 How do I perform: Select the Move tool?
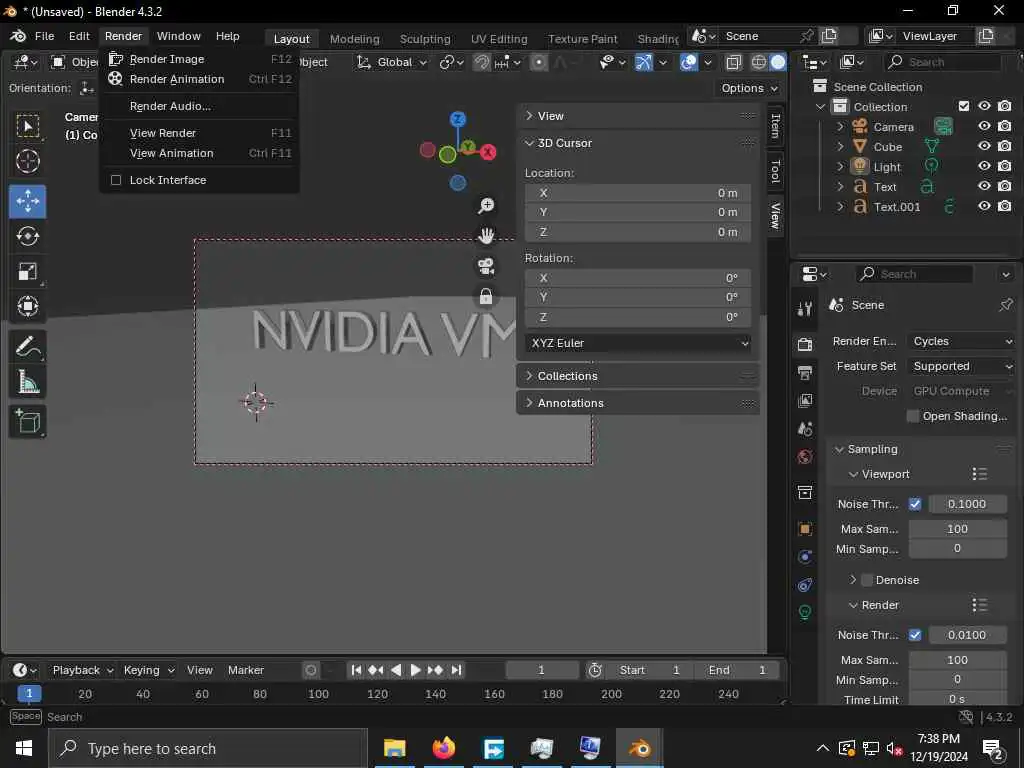click(27, 201)
